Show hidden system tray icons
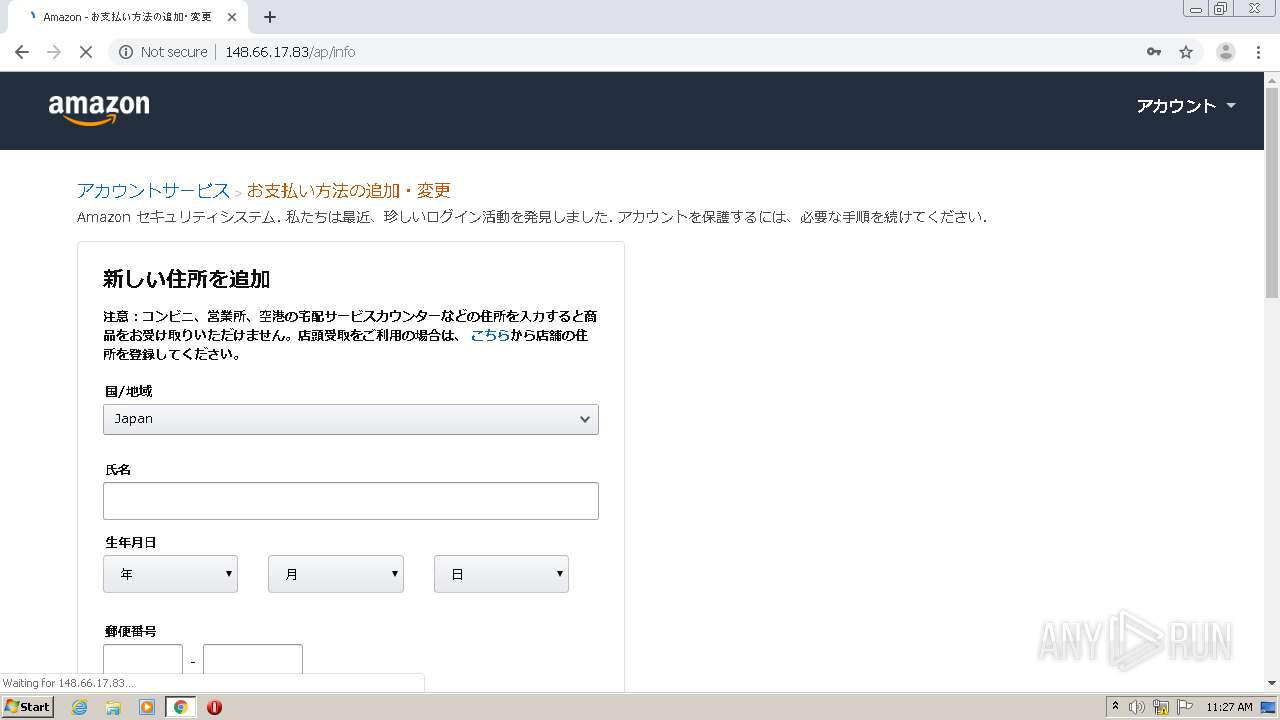 pyautogui.click(x=1116, y=707)
